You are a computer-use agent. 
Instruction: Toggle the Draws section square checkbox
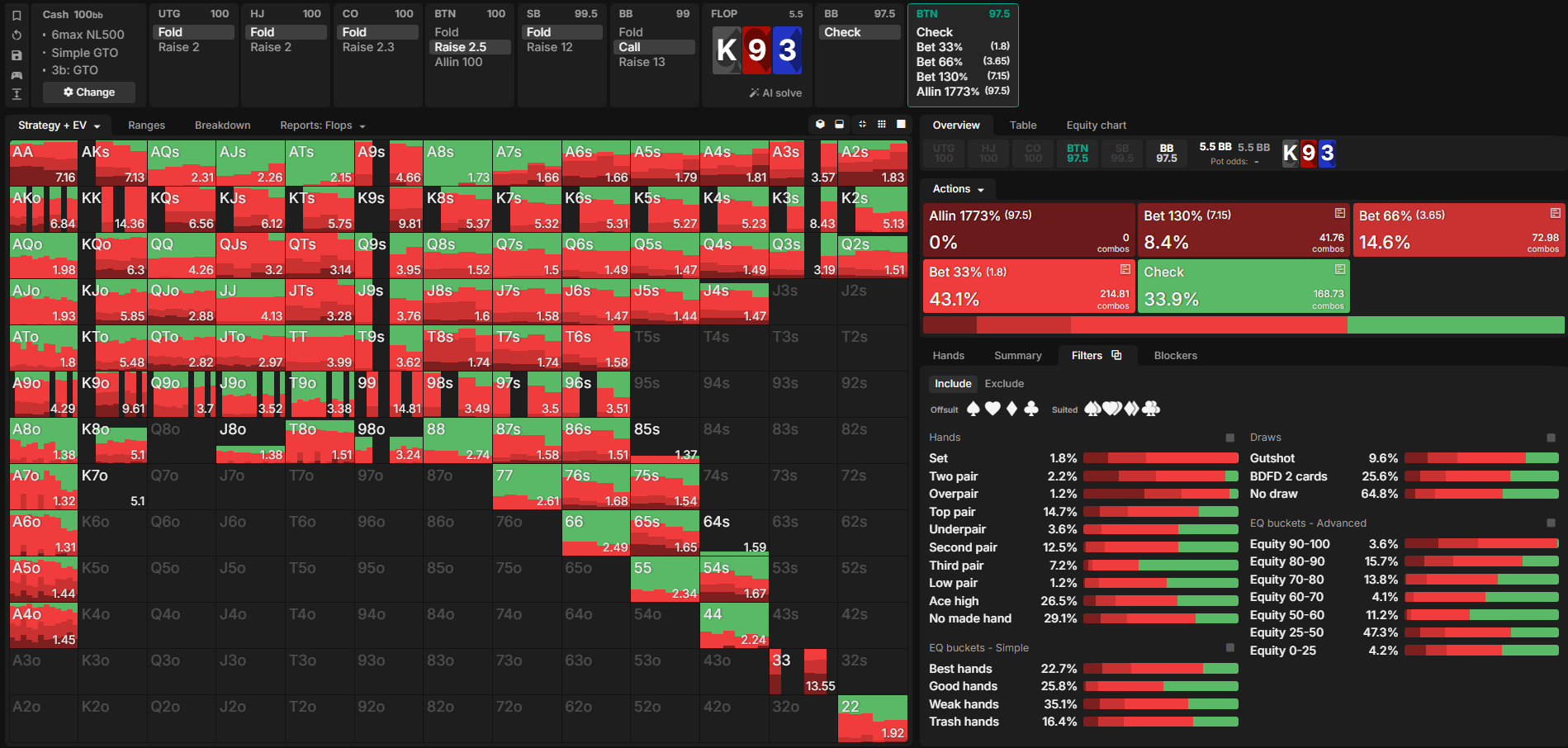point(1551,438)
